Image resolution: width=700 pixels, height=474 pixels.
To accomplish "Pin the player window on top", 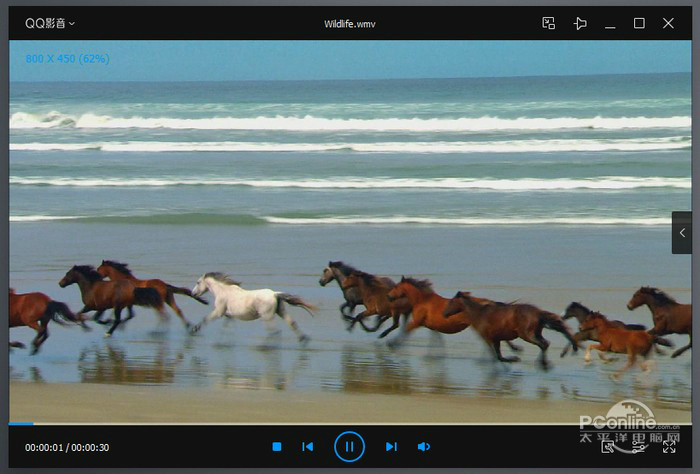I will [579, 23].
